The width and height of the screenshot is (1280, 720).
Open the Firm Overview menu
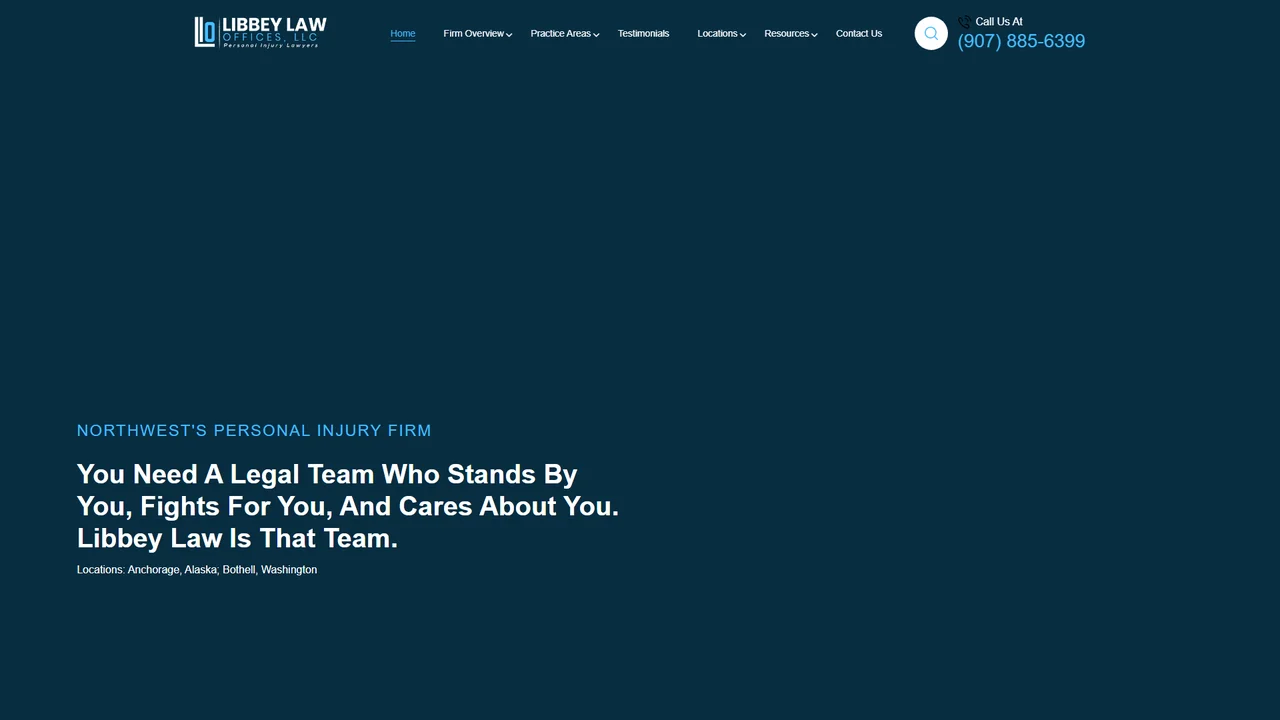coord(474,34)
